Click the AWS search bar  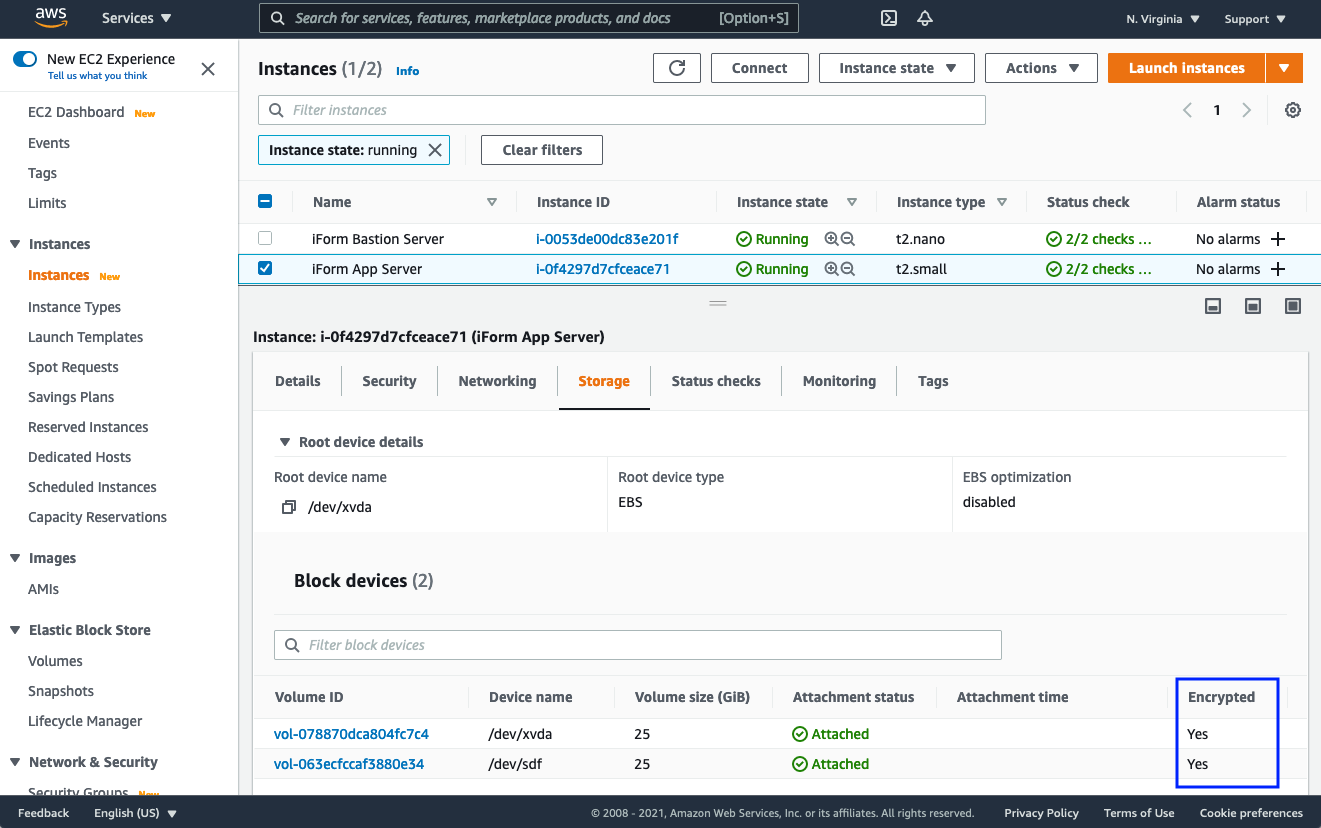point(529,18)
